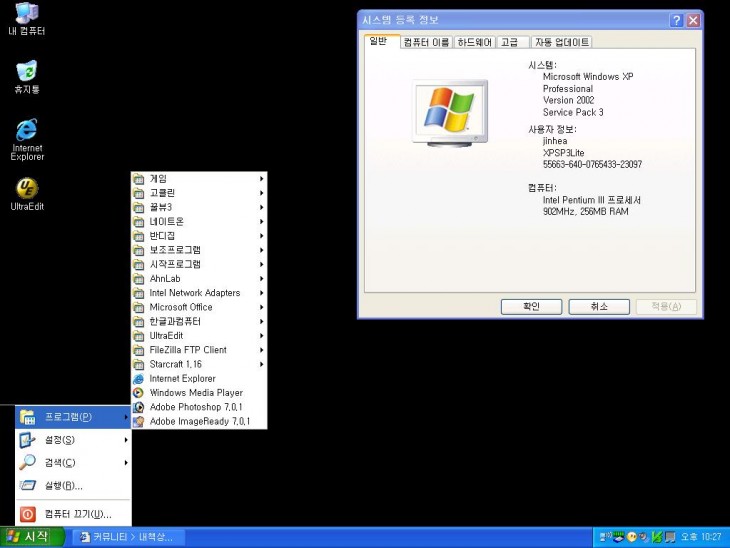730x548 pixels.
Task: Open Windows Media Player menu entry
Action: point(195,393)
